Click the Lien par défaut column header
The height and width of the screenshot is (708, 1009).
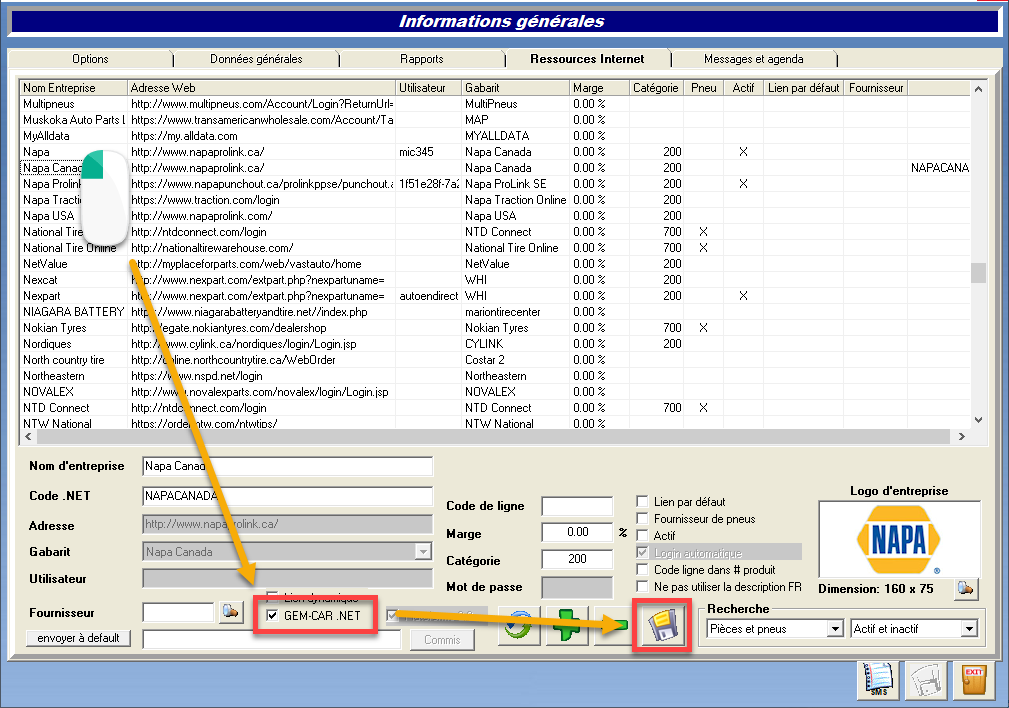click(804, 88)
